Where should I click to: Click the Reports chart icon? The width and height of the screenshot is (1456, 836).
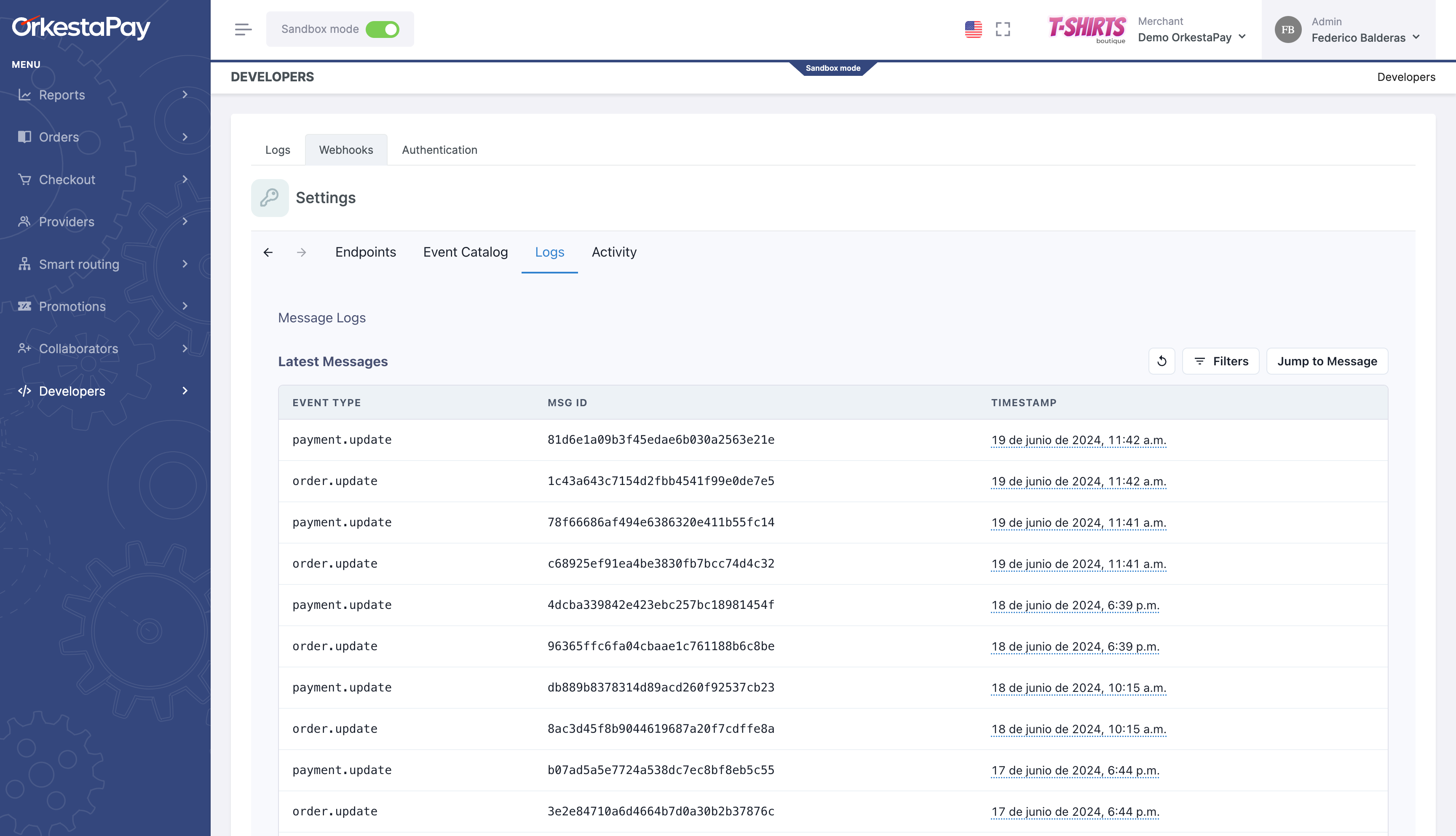pyautogui.click(x=24, y=95)
